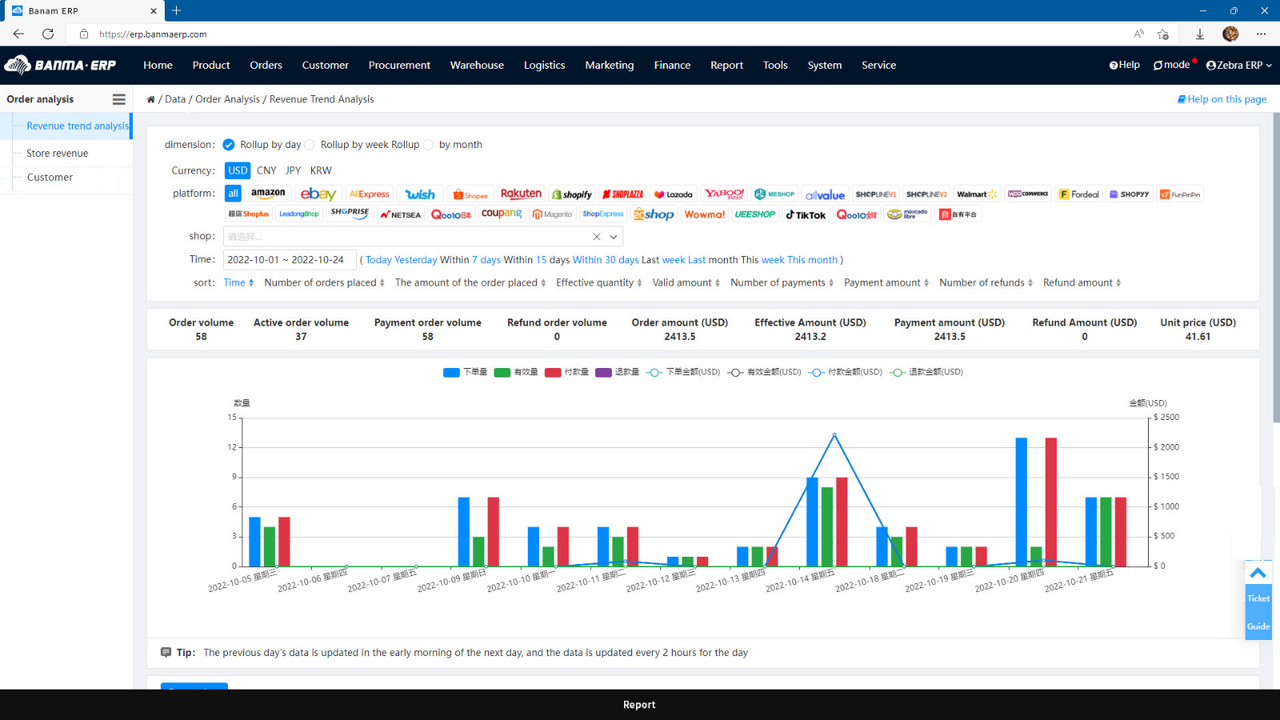Select the Amazon platform filter icon

click(267, 193)
